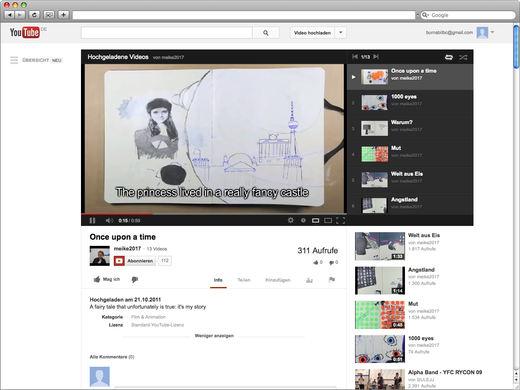Image resolution: width=520 pixels, height=390 pixels.
Task: Click Standard-YouTube-Lizenz link
Action: (x=157, y=325)
